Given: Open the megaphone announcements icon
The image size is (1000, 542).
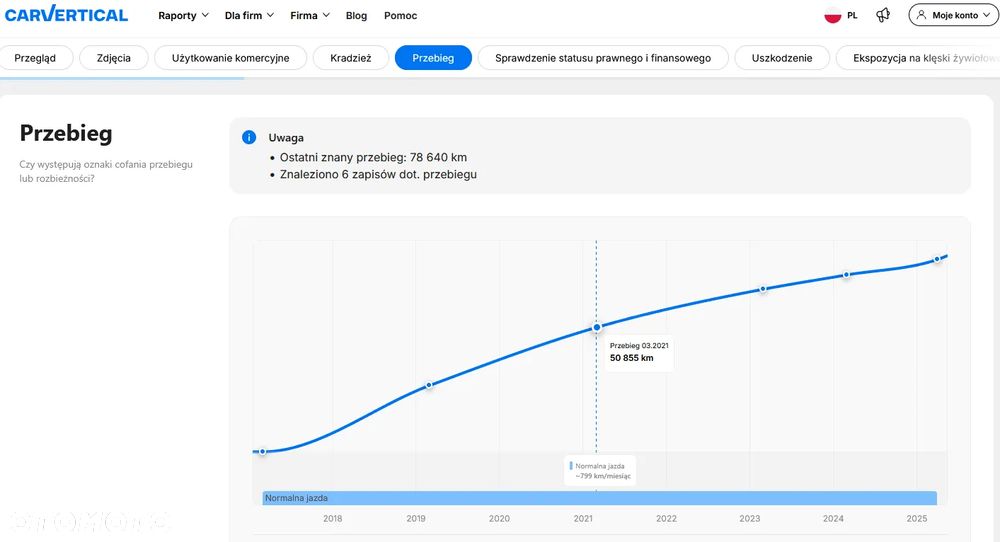Looking at the screenshot, I should 883,15.
